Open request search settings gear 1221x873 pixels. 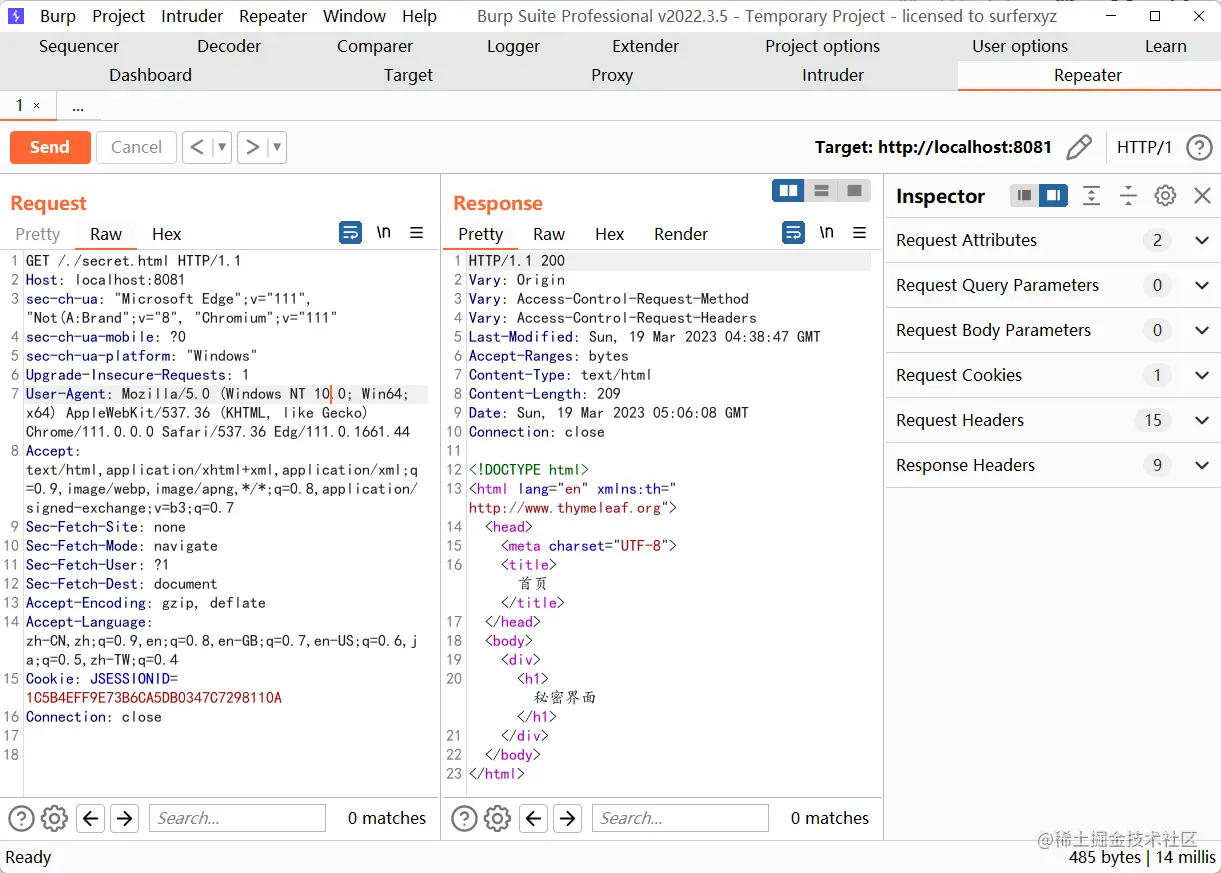click(54, 818)
